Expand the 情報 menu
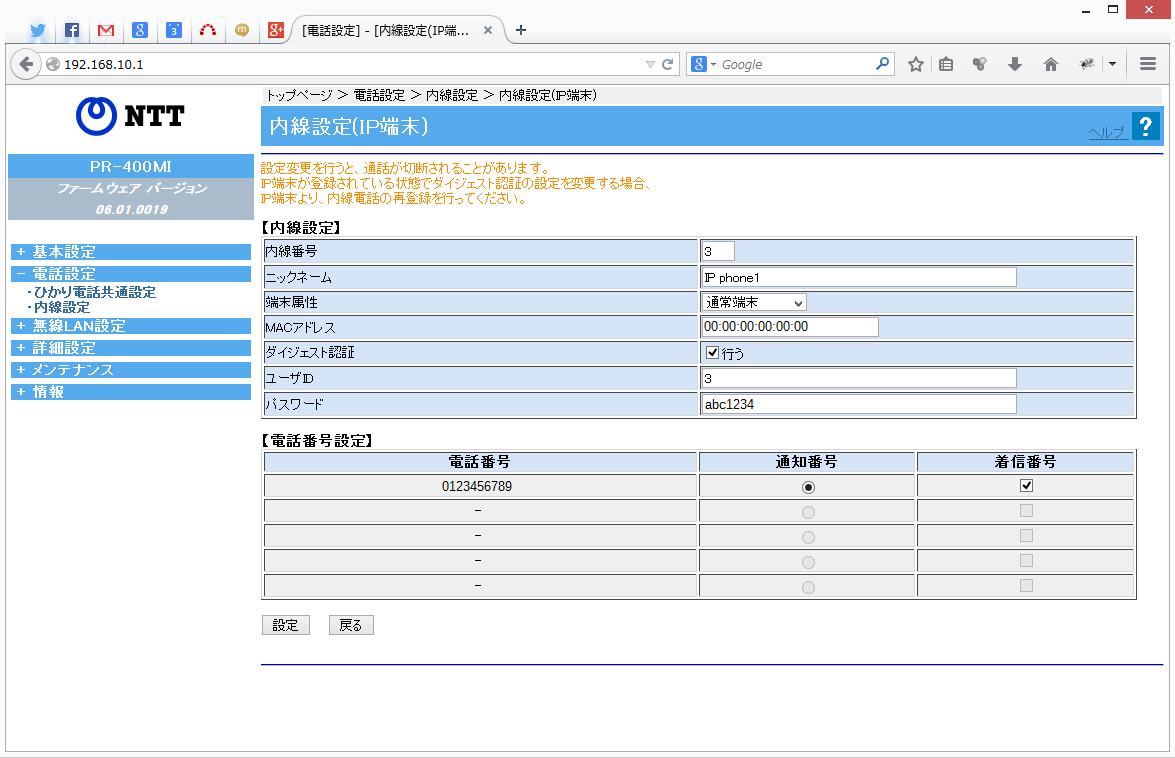Image resolution: width=1175 pixels, height=758 pixels. click(x=131, y=392)
